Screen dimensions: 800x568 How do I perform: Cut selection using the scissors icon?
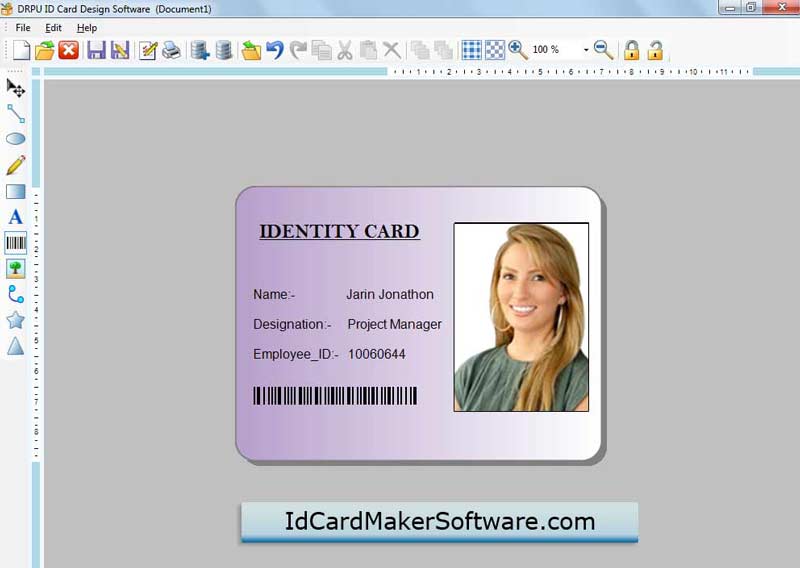pos(345,50)
